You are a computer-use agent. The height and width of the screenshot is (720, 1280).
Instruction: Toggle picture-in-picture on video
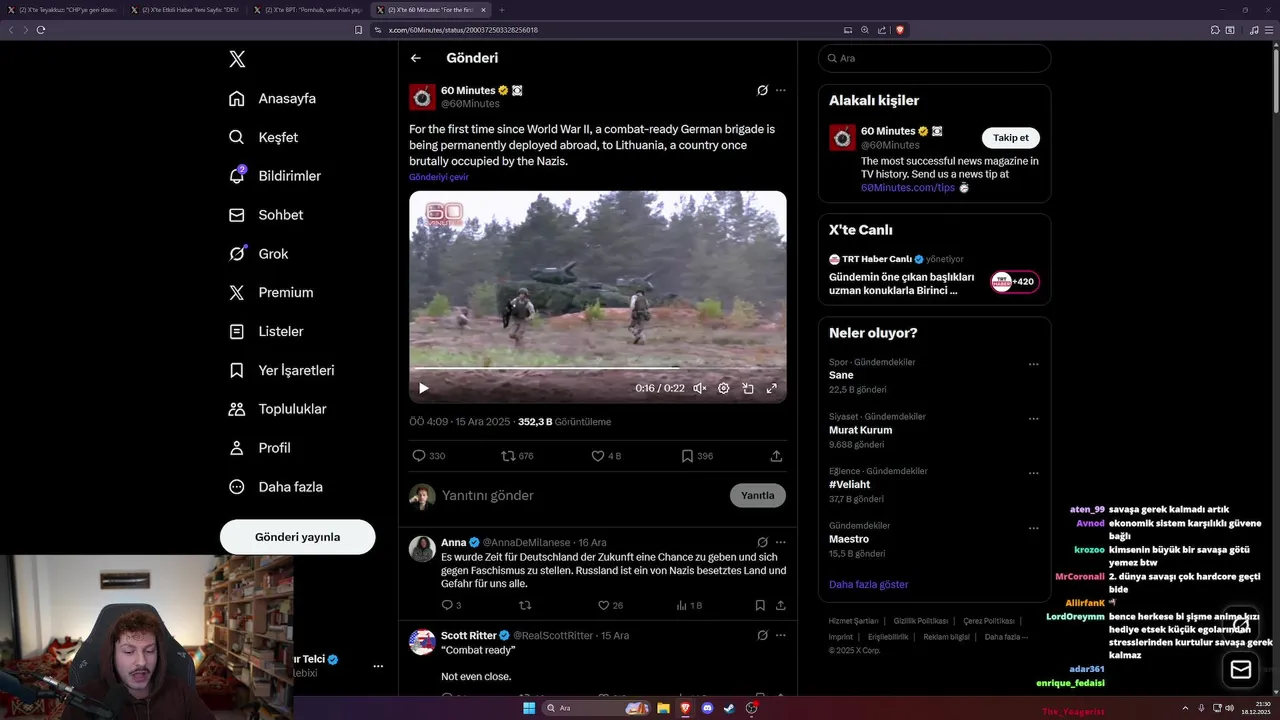pyautogui.click(x=748, y=388)
